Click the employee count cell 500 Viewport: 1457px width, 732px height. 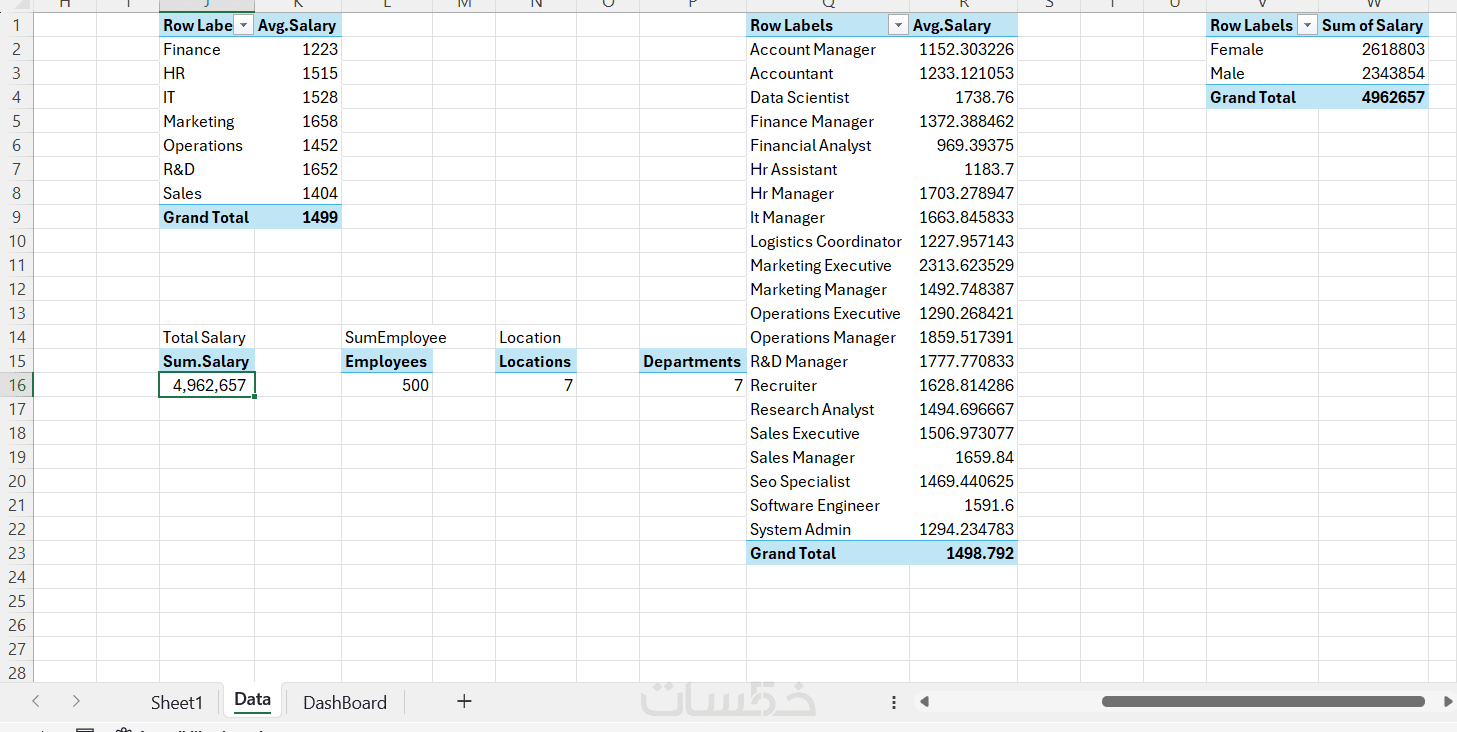(387, 385)
